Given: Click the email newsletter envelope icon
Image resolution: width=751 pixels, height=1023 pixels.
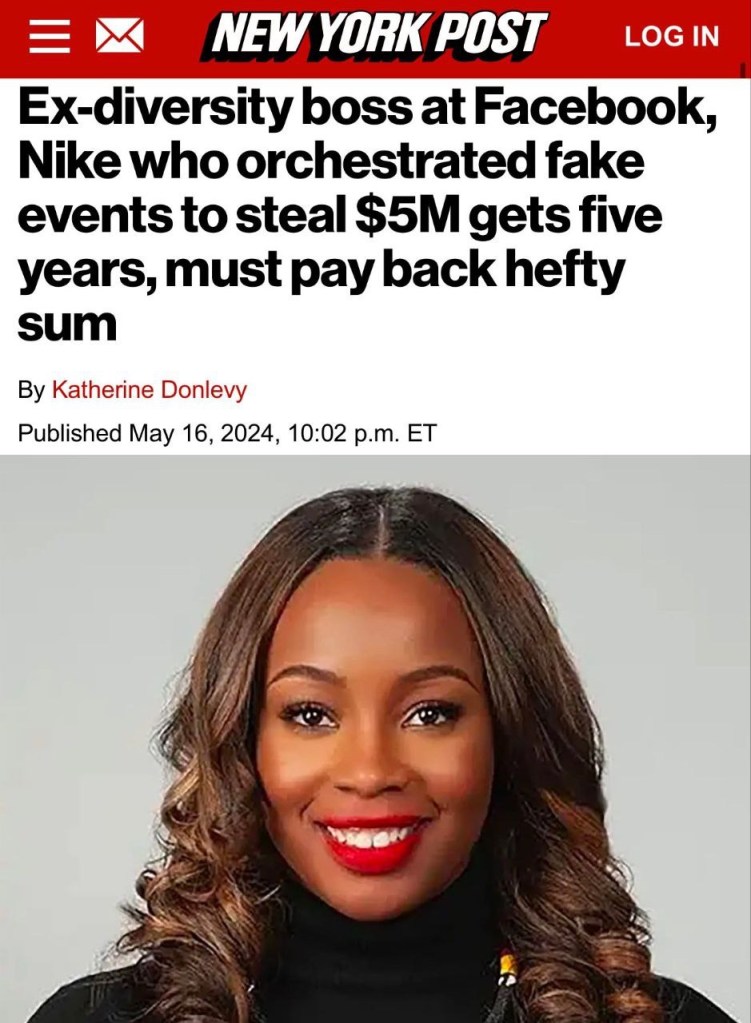Looking at the screenshot, I should click(x=119, y=37).
